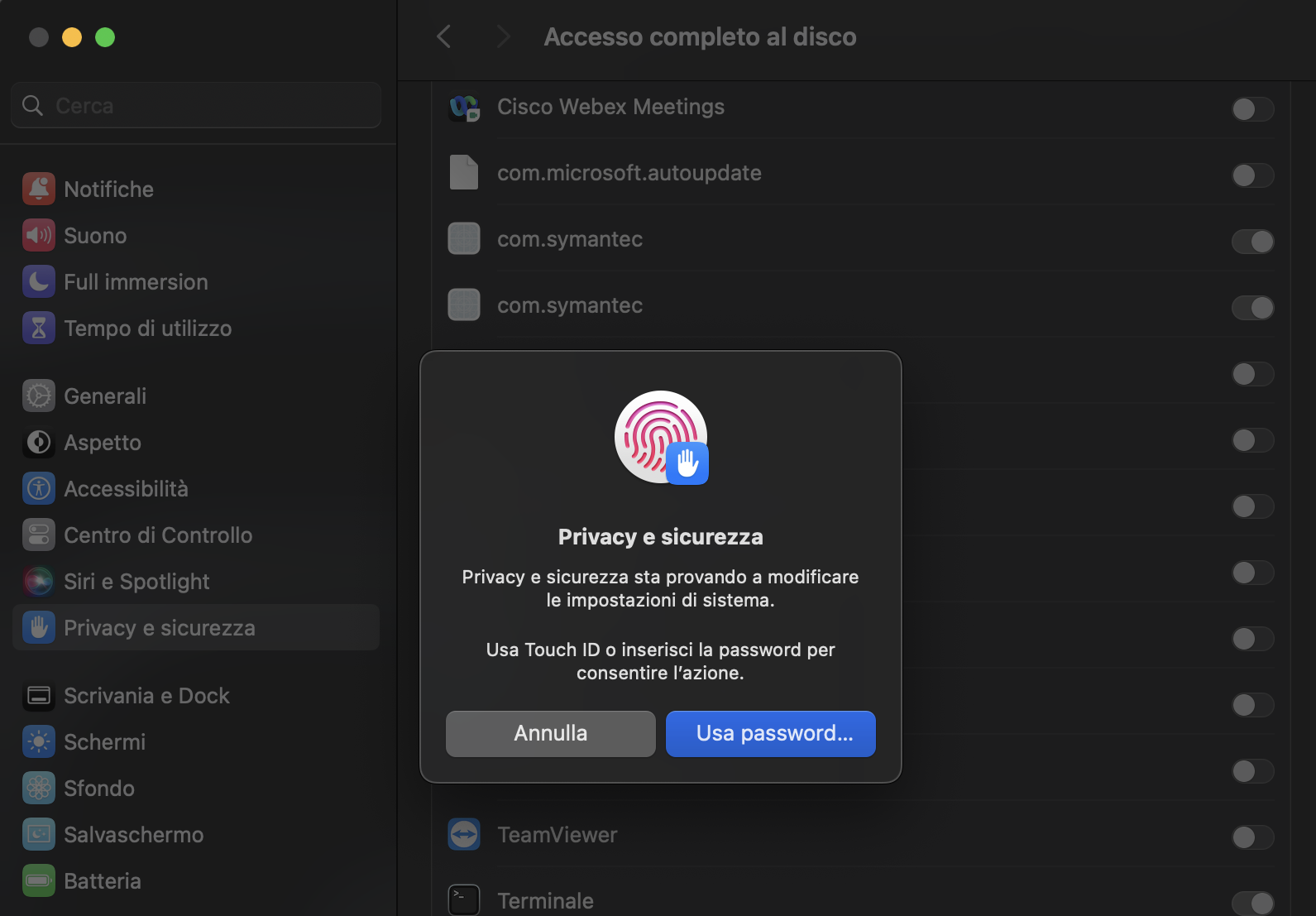Go forward with the right chevron
1316x916 pixels.
tap(503, 36)
